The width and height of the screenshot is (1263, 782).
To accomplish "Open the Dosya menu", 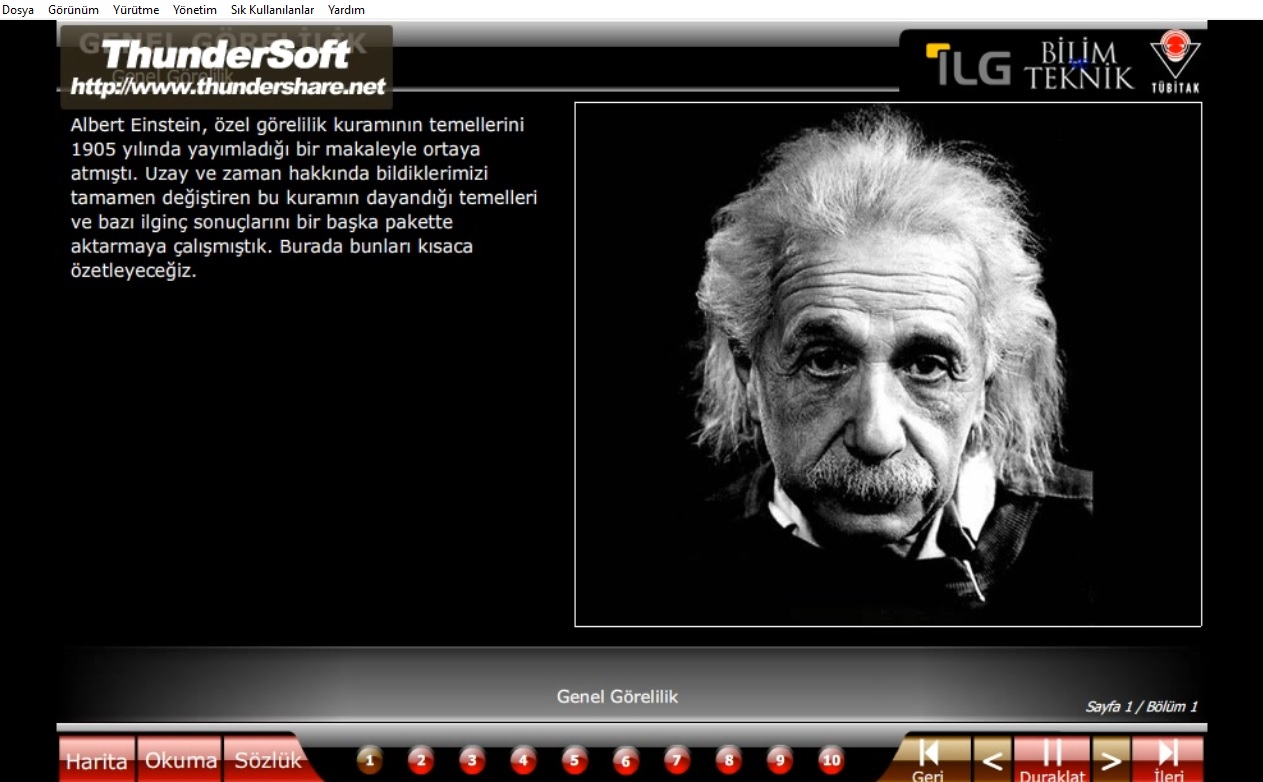I will (x=18, y=10).
